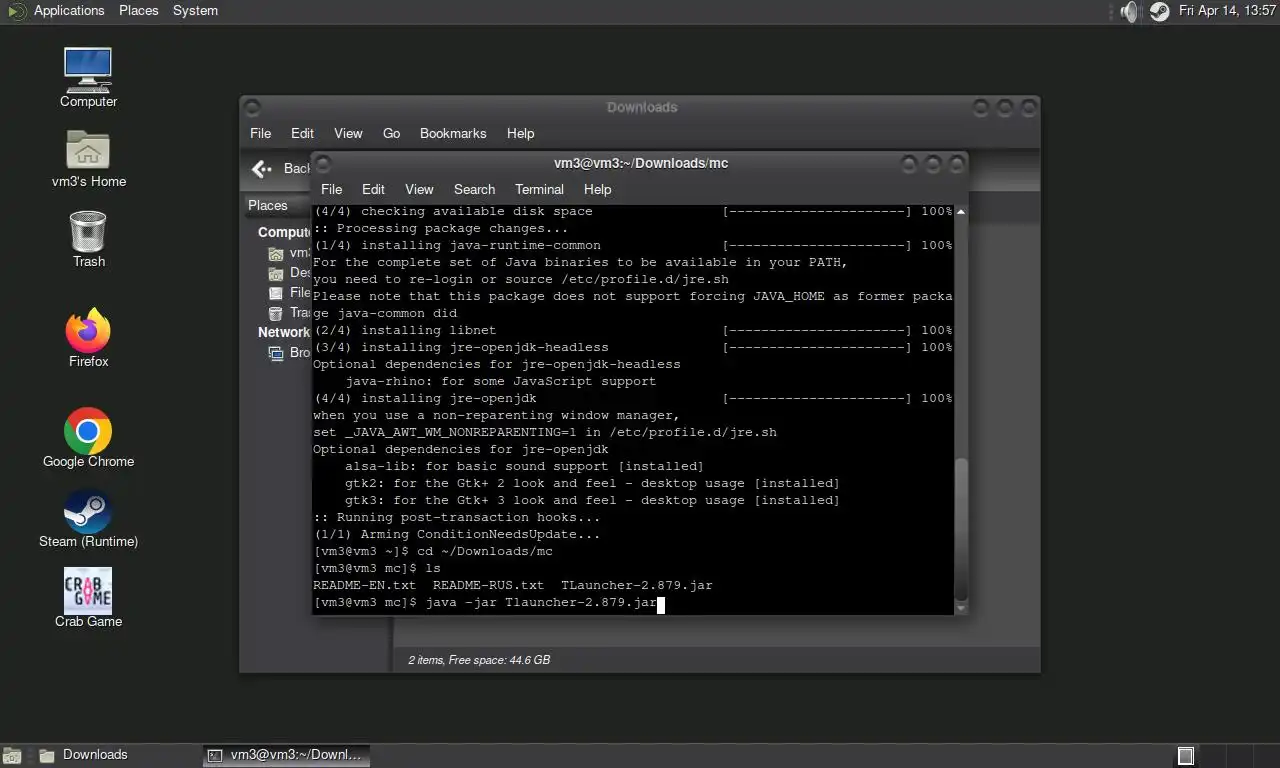The image size is (1280, 768).
Task: Click the distro logo icon in the top panel
Action: pyautogui.click(x=16, y=11)
